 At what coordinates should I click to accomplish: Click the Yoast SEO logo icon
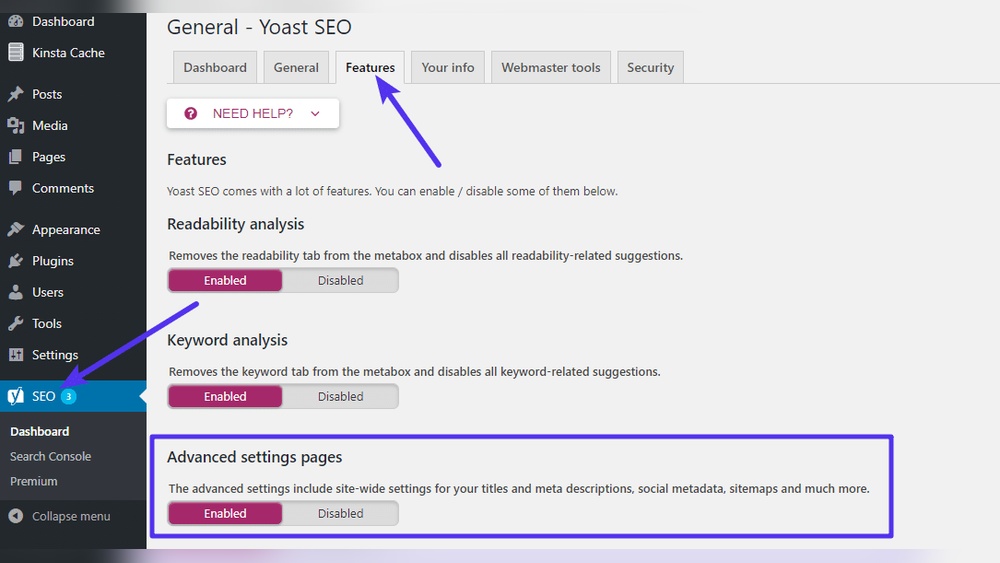pos(16,396)
